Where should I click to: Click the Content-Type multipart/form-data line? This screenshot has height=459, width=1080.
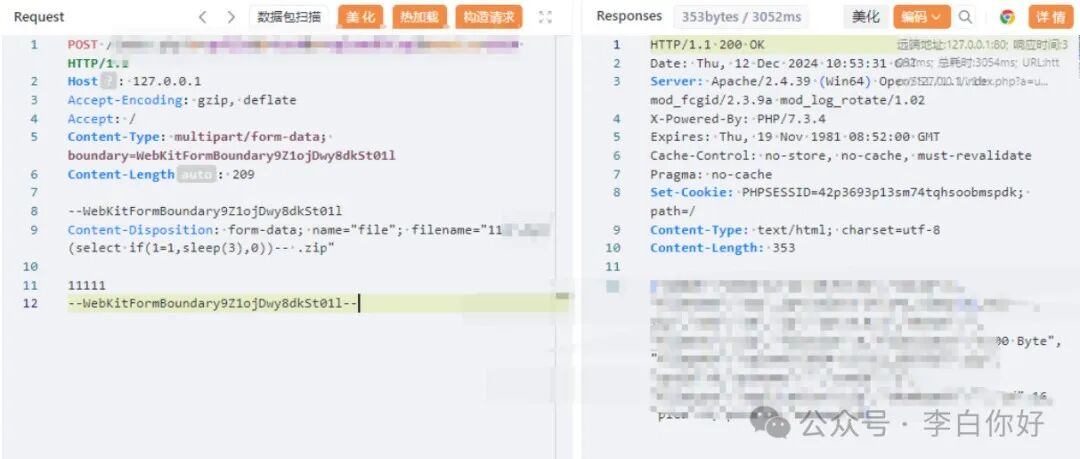click(x=201, y=137)
